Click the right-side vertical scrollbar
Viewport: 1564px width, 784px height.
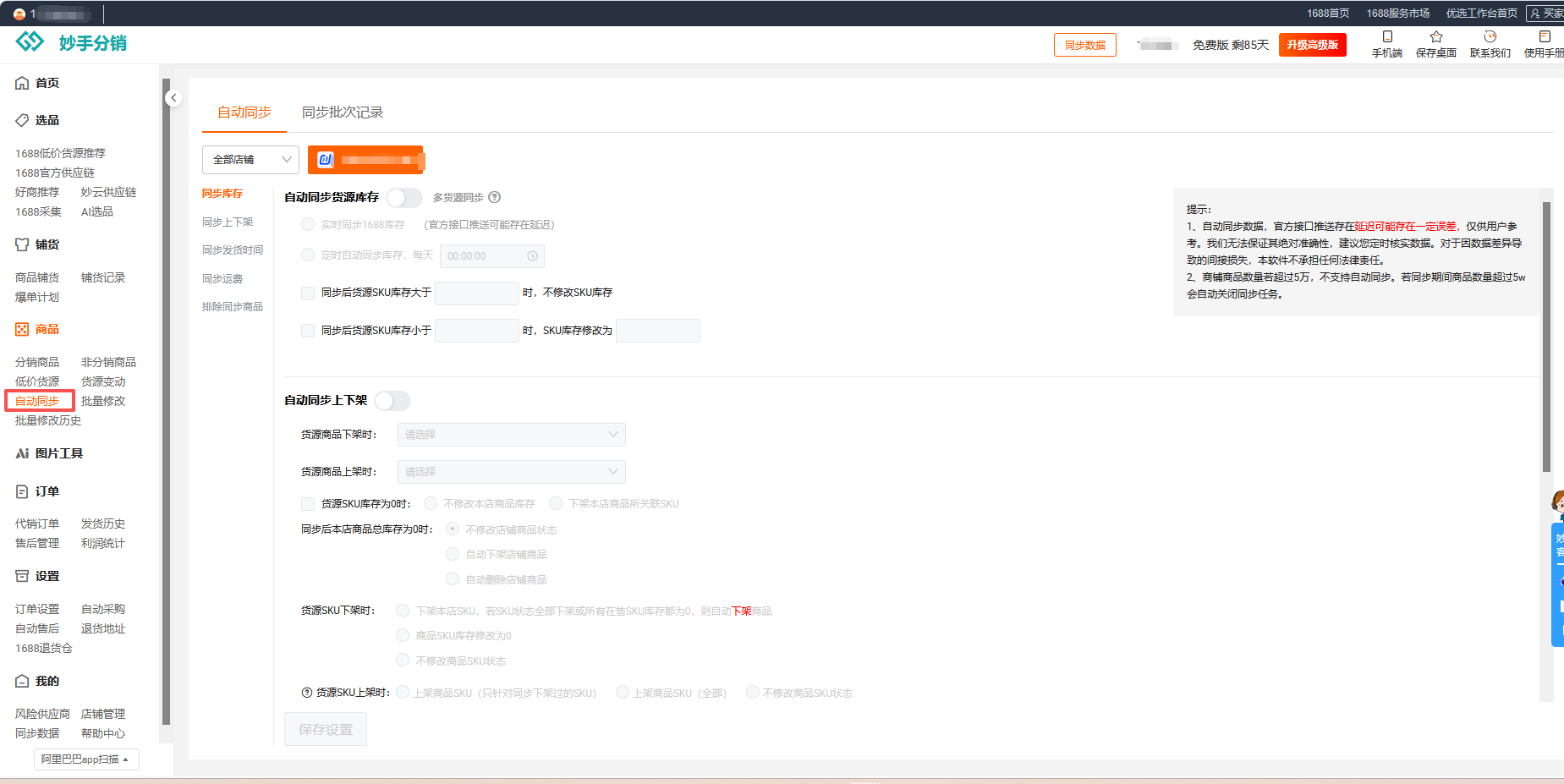(1546, 338)
